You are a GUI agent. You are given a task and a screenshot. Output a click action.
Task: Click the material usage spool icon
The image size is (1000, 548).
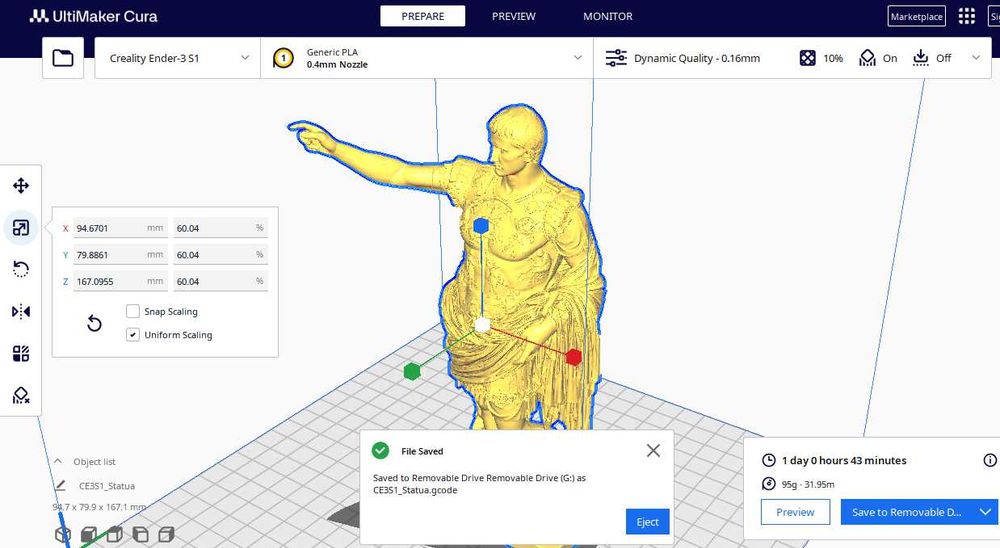coord(769,484)
